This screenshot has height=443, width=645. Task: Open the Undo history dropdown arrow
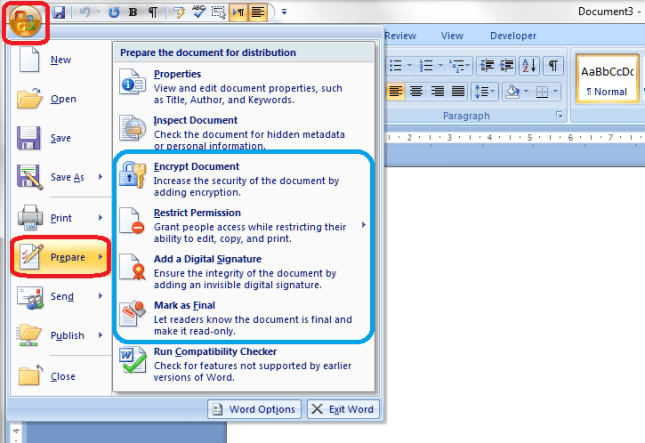pos(98,12)
